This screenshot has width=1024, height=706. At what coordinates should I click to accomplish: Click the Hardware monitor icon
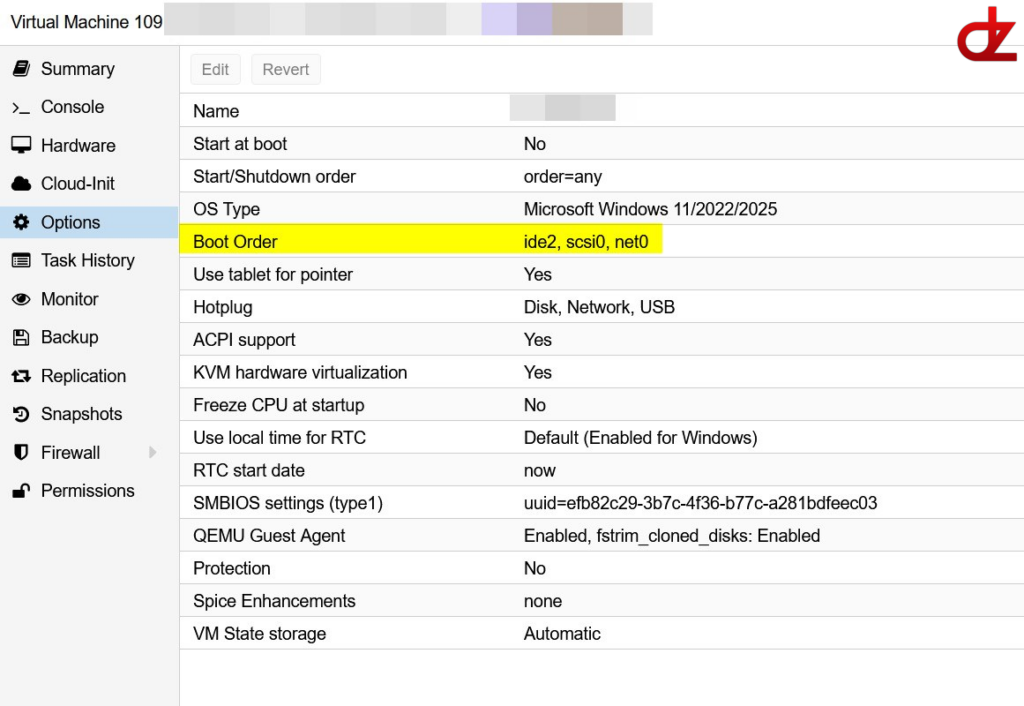click(21, 146)
